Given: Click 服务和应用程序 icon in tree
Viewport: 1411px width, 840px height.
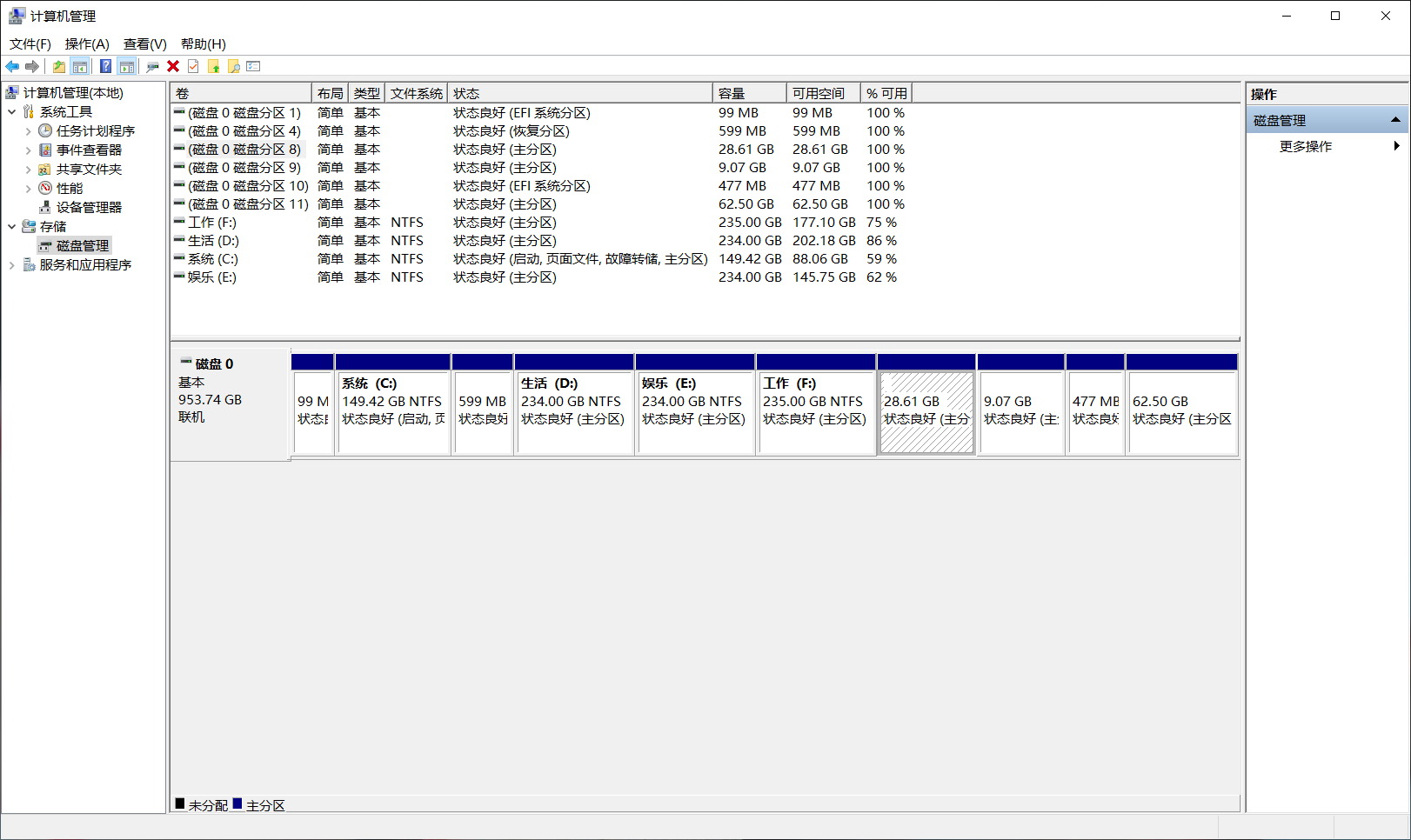Looking at the screenshot, I should pos(29,264).
